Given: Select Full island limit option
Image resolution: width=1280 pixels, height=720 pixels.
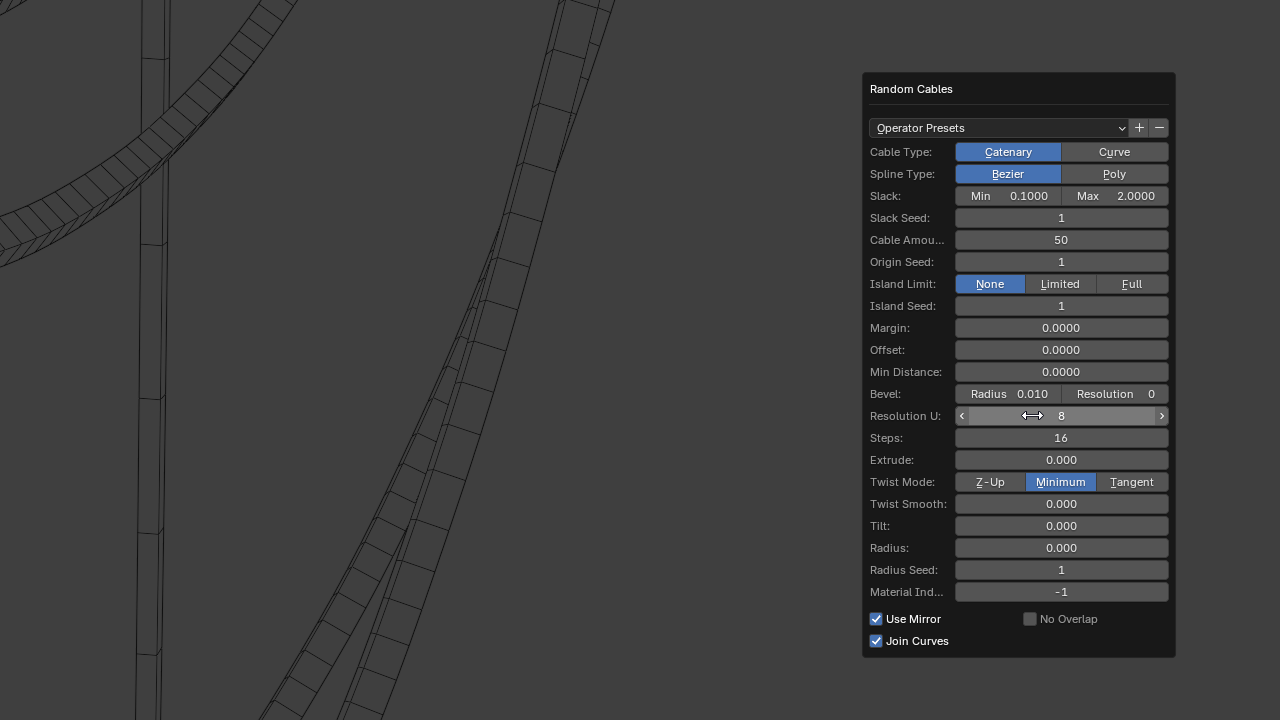Looking at the screenshot, I should [1132, 284].
